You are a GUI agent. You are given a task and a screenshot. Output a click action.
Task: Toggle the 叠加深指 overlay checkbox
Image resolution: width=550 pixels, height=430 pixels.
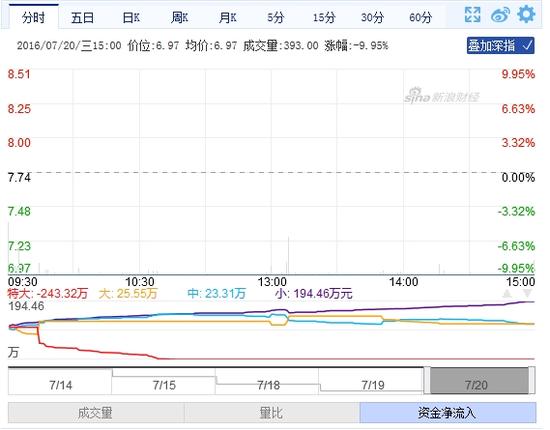coord(501,46)
